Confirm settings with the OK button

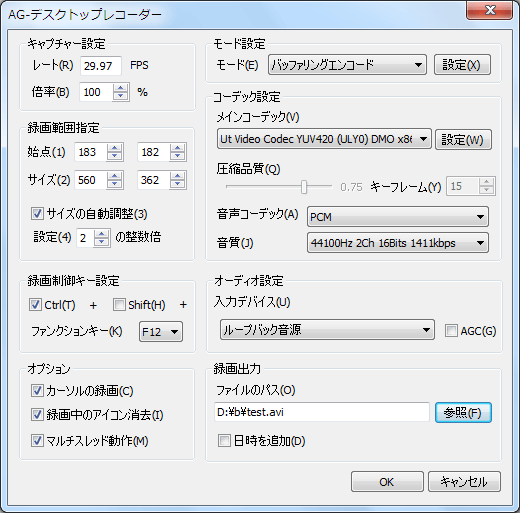pyautogui.click(x=387, y=481)
